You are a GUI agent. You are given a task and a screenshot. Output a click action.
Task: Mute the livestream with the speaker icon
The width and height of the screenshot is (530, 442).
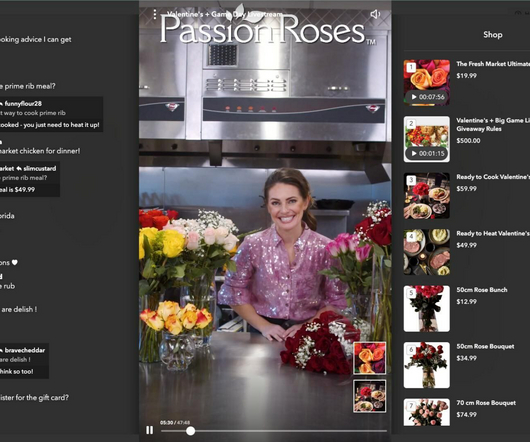click(x=375, y=14)
